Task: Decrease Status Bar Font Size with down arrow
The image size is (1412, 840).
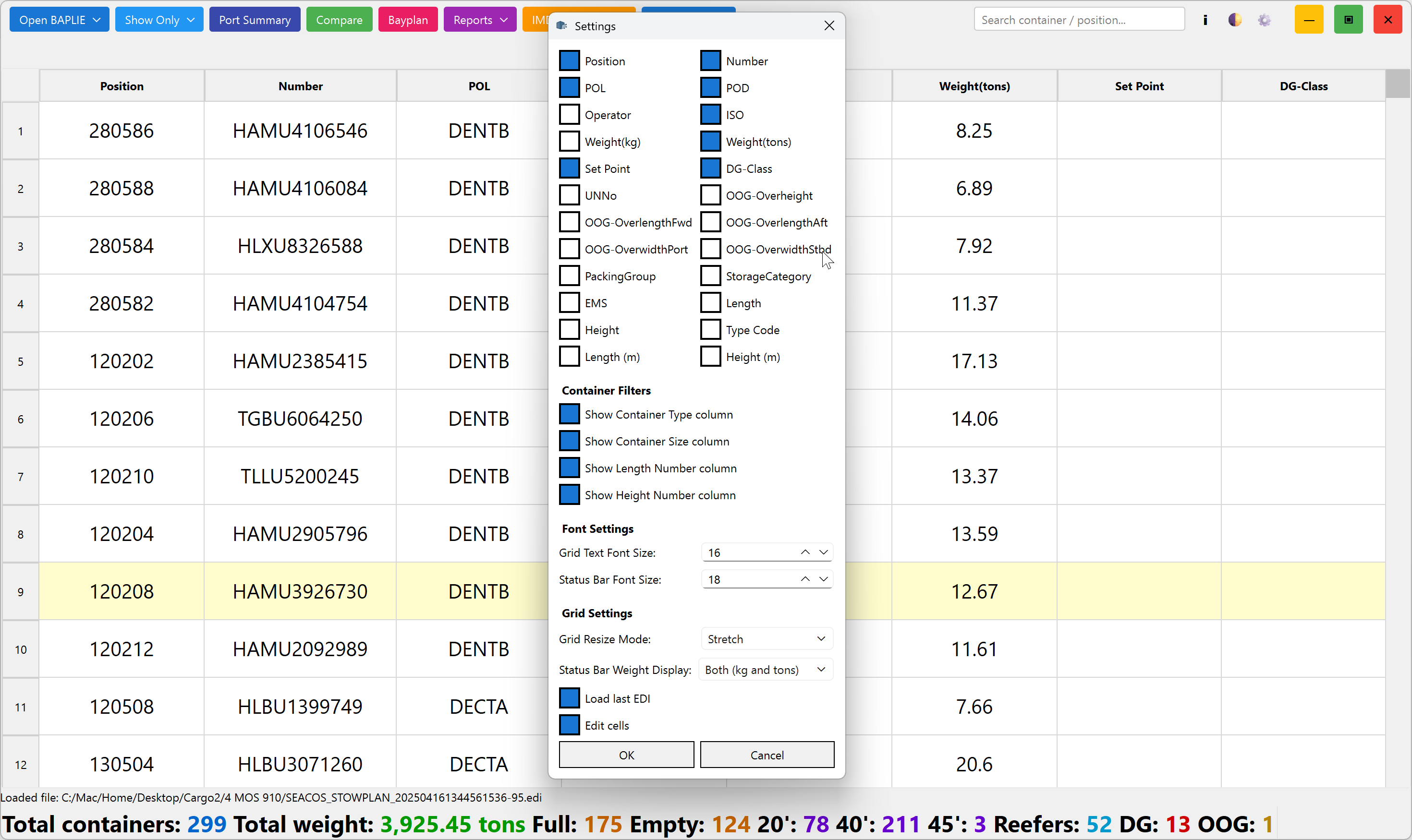Action: tap(824, 580)
